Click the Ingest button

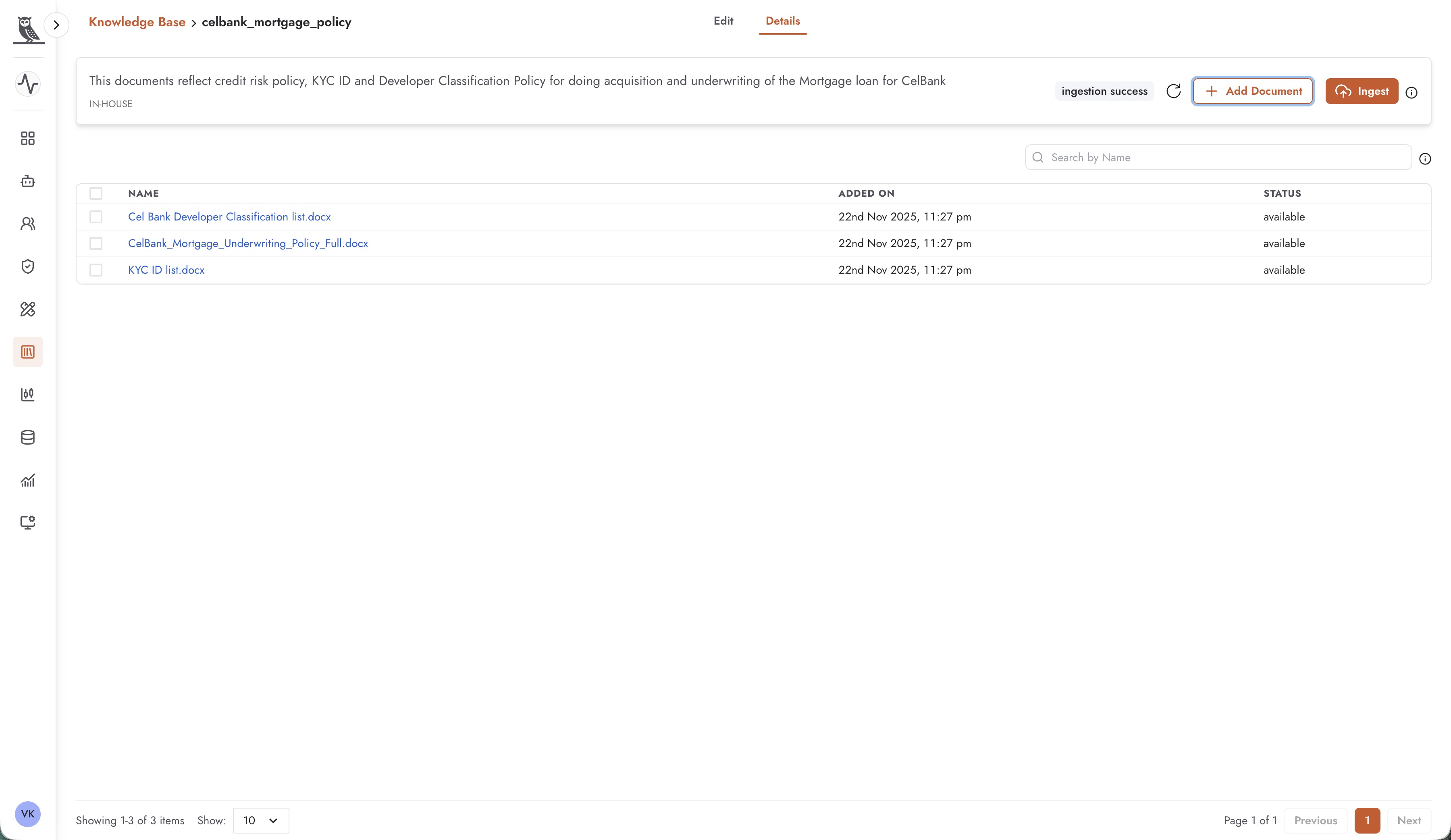pos(1362,91)
